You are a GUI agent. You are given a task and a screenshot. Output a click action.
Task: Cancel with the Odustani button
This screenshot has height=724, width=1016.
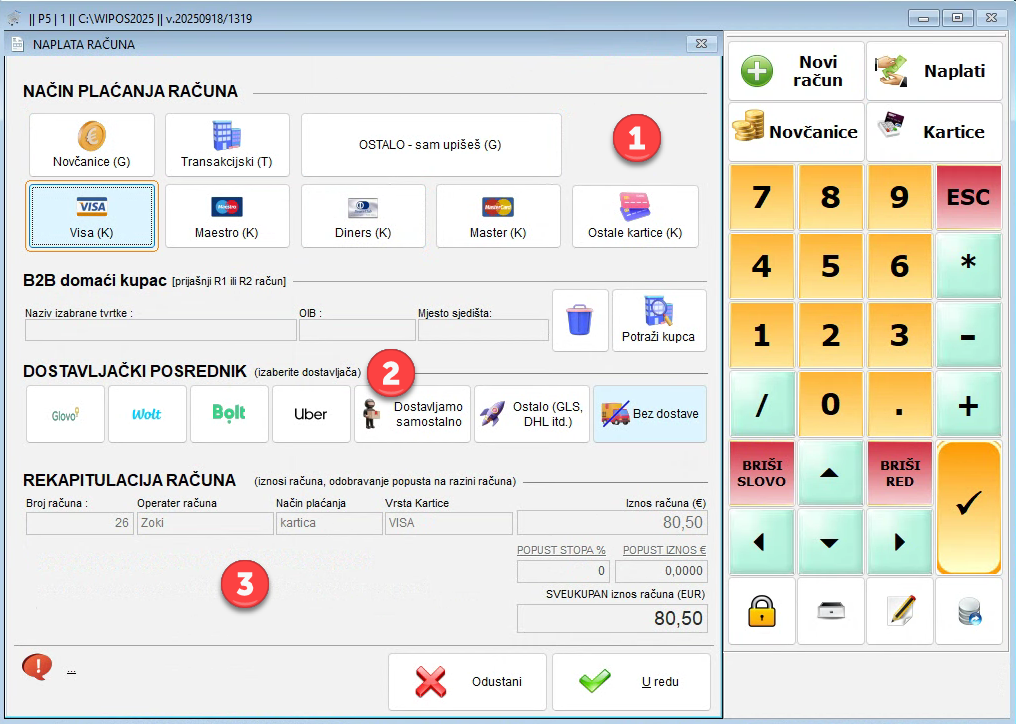[467, 681]
